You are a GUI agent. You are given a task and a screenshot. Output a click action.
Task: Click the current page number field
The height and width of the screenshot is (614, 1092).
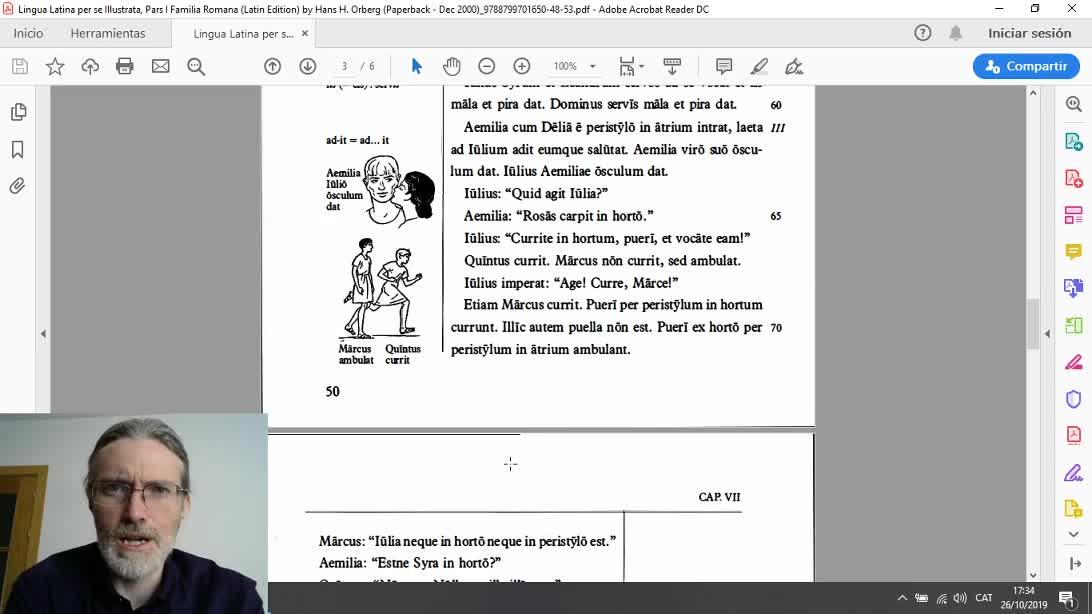point(344,66)
